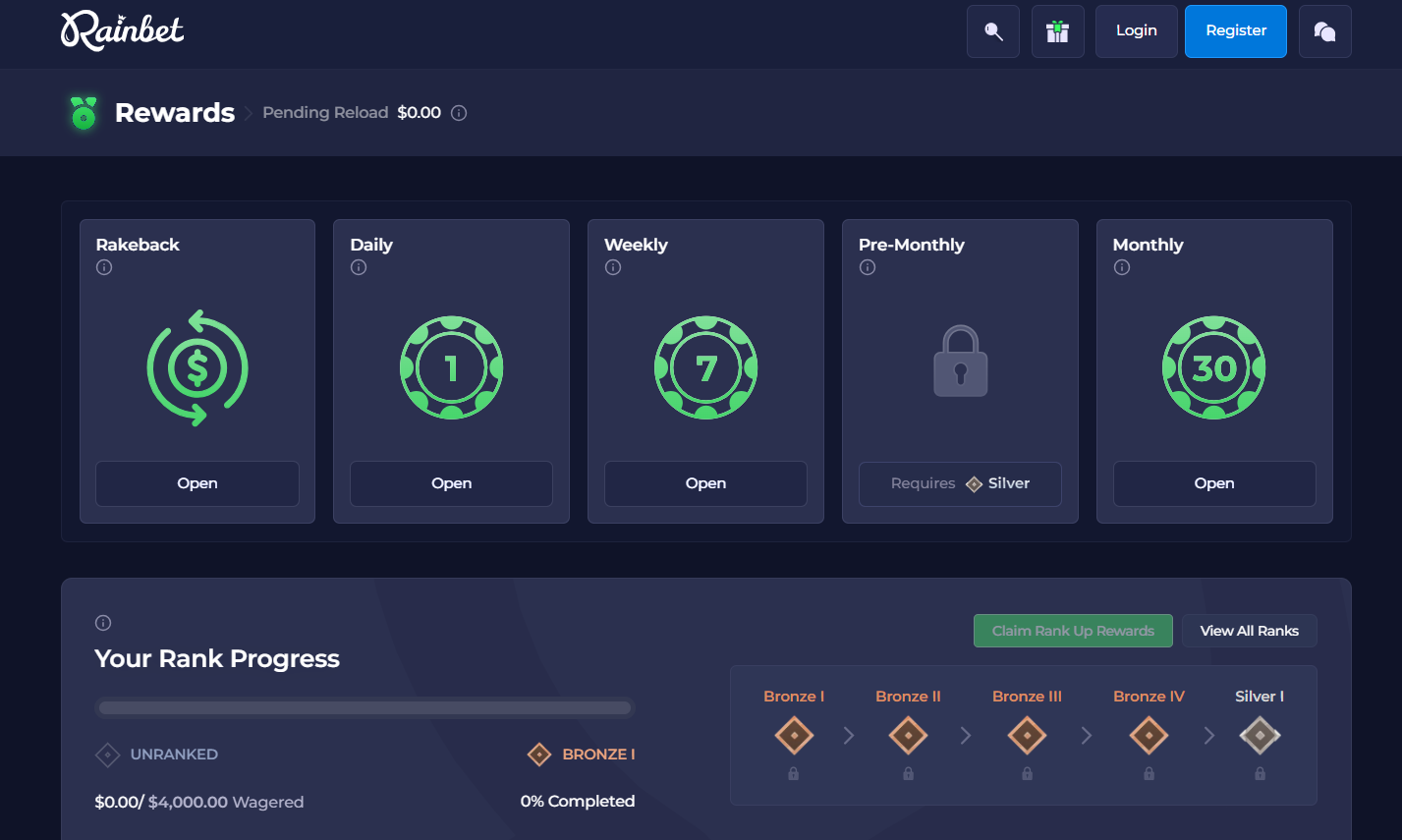Viewport: 1402px width, 840px height.
Task: Click the Bronze IV rank badge
Action: pyautogui.click(x=1149, y=735)
